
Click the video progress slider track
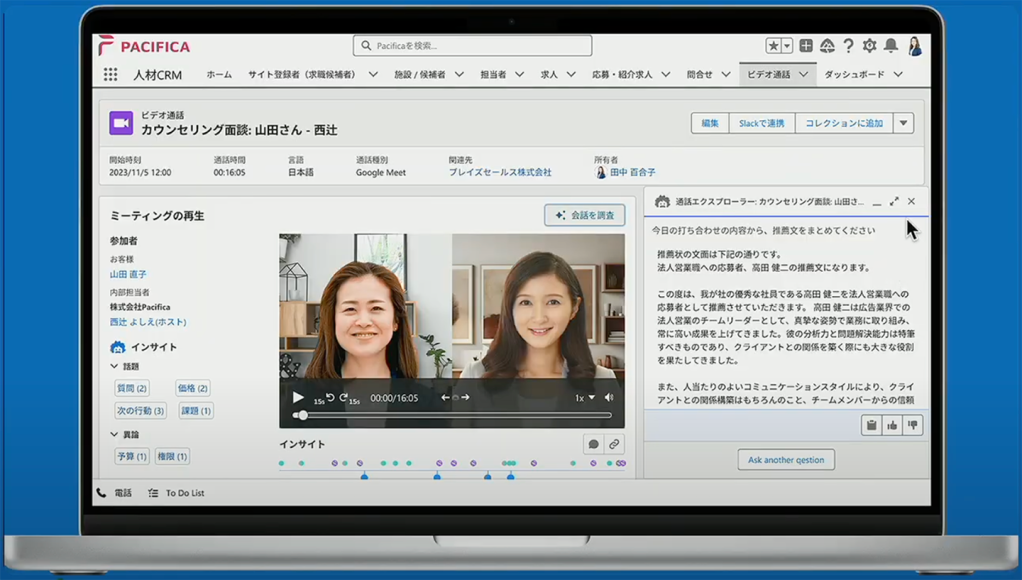click(x=450, y=415)
